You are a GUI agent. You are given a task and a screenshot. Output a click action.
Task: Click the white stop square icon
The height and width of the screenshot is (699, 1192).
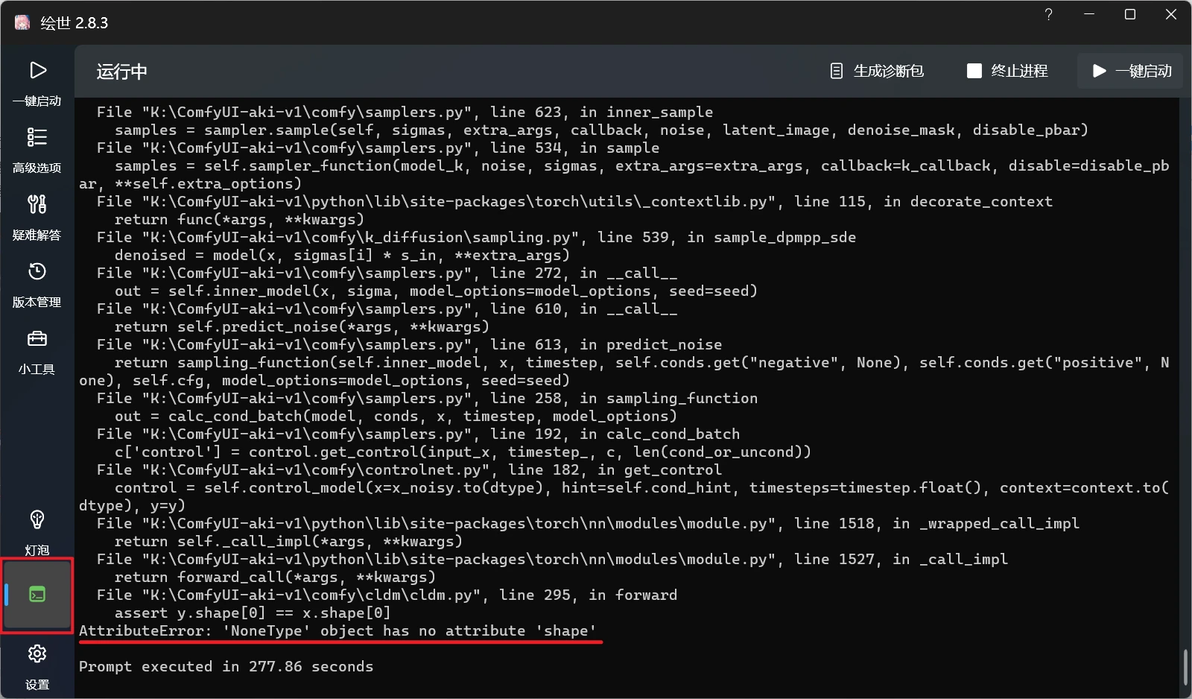(x=974, y=71)
